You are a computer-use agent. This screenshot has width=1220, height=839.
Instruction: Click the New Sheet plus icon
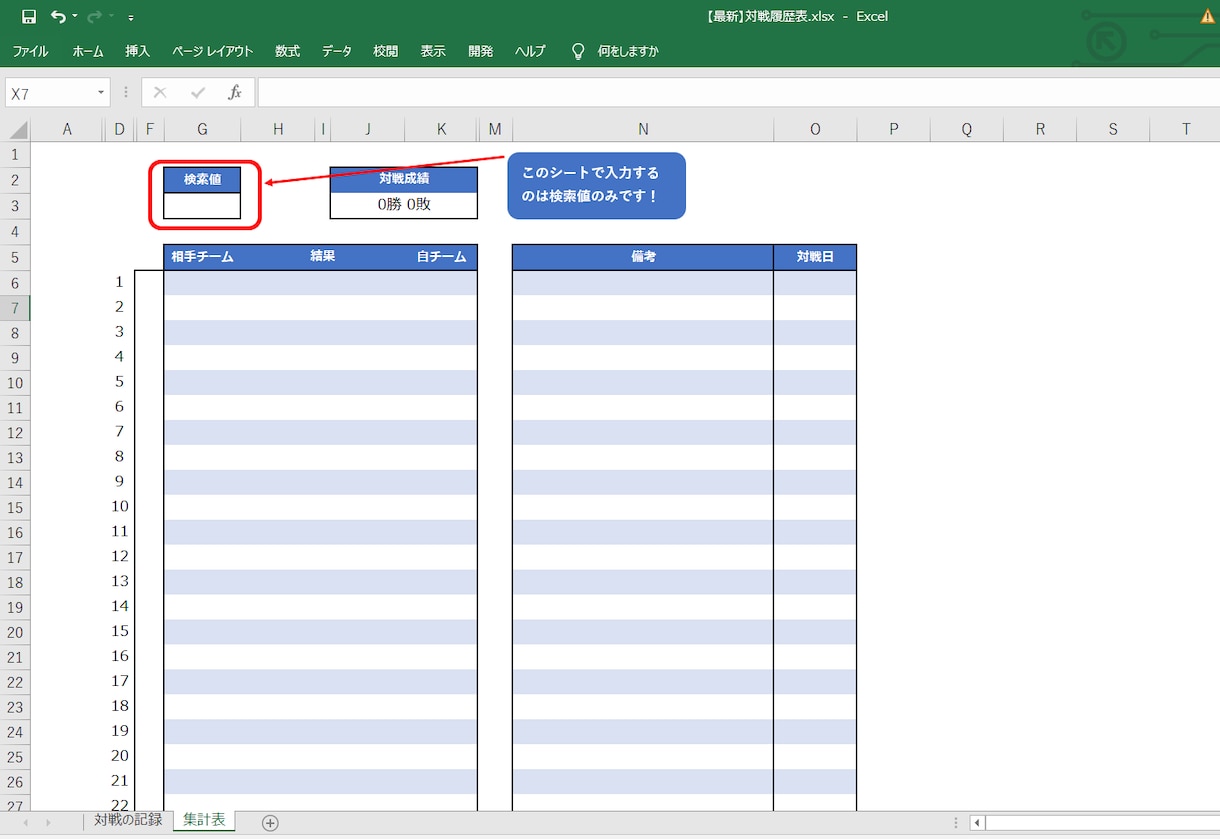pyautogui.click(x=270, y=823)
